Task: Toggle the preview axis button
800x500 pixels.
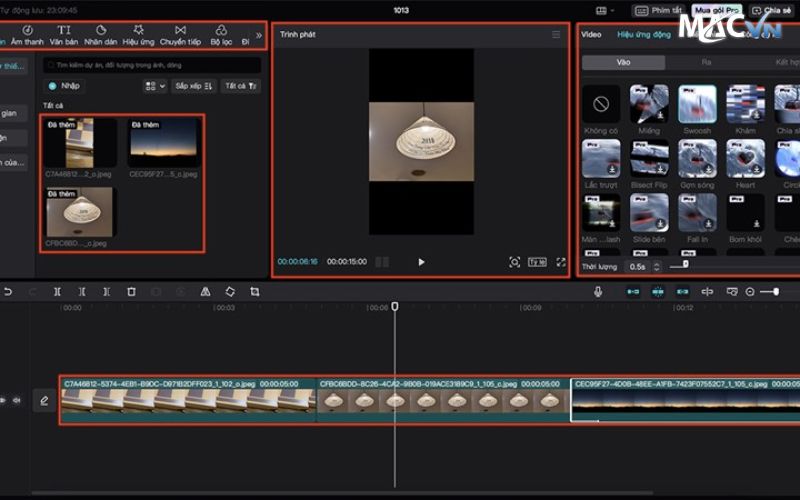Action: (x=707, y=292)
